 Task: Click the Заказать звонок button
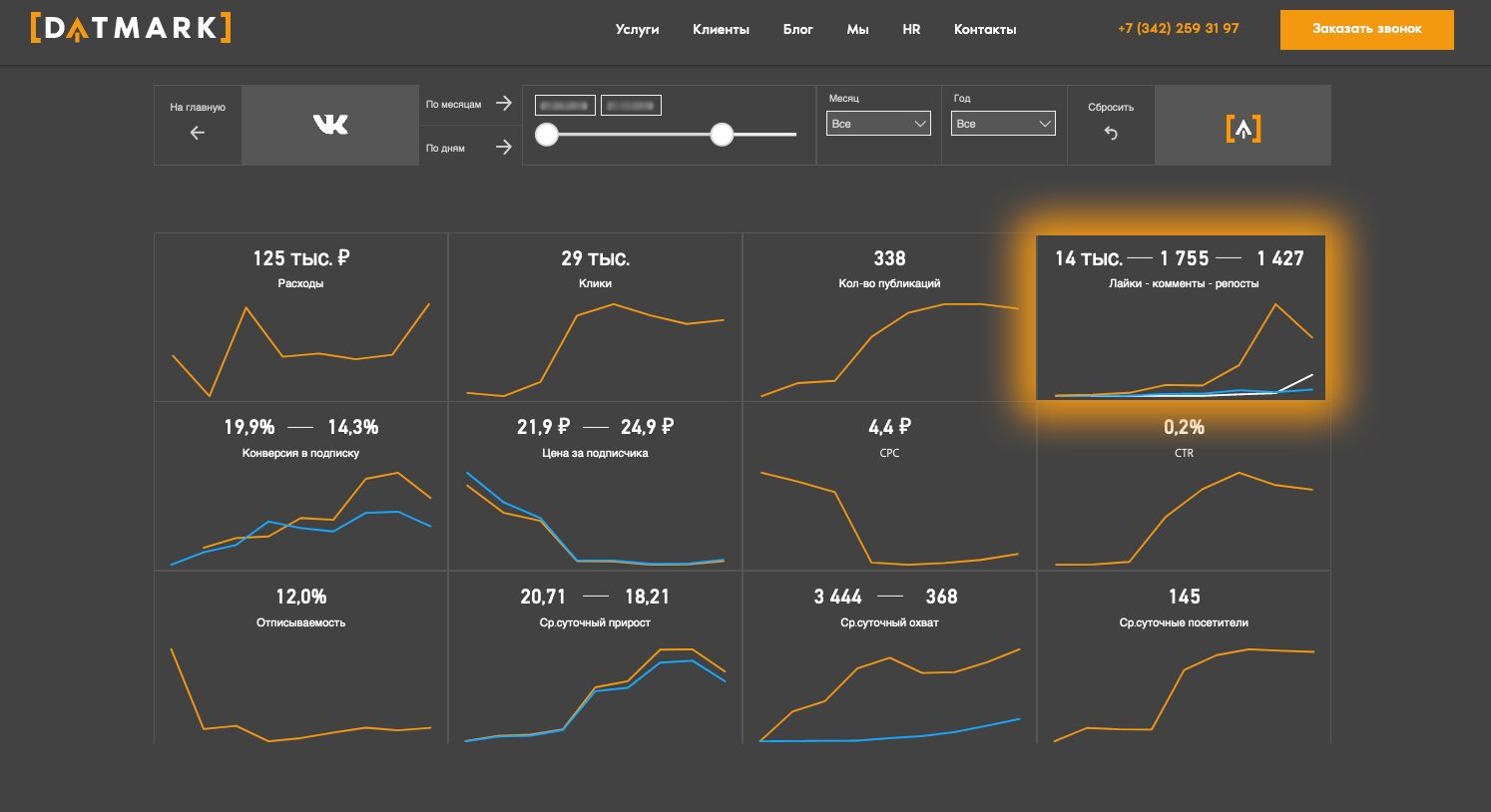coord(1367,29)
